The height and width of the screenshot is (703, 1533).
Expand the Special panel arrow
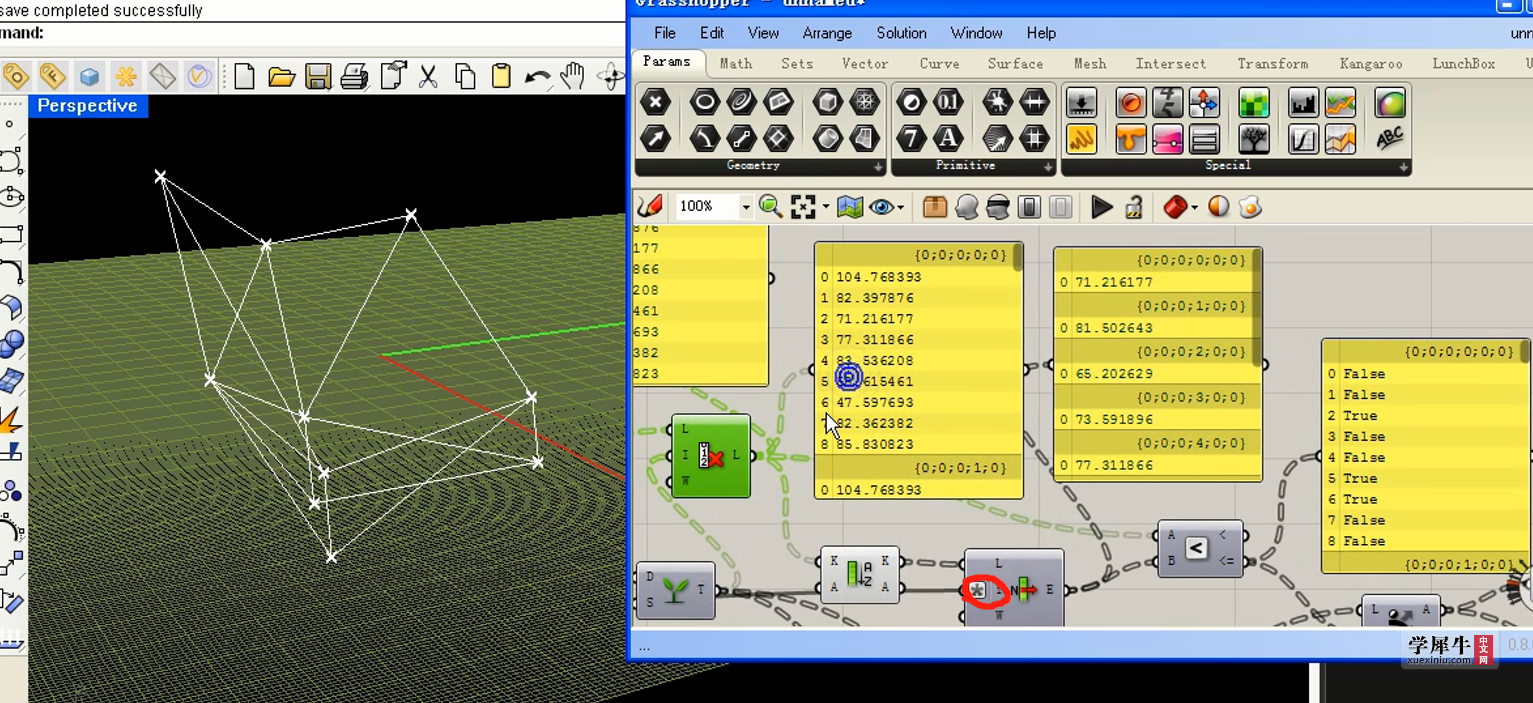click(x=1404, y=167)
